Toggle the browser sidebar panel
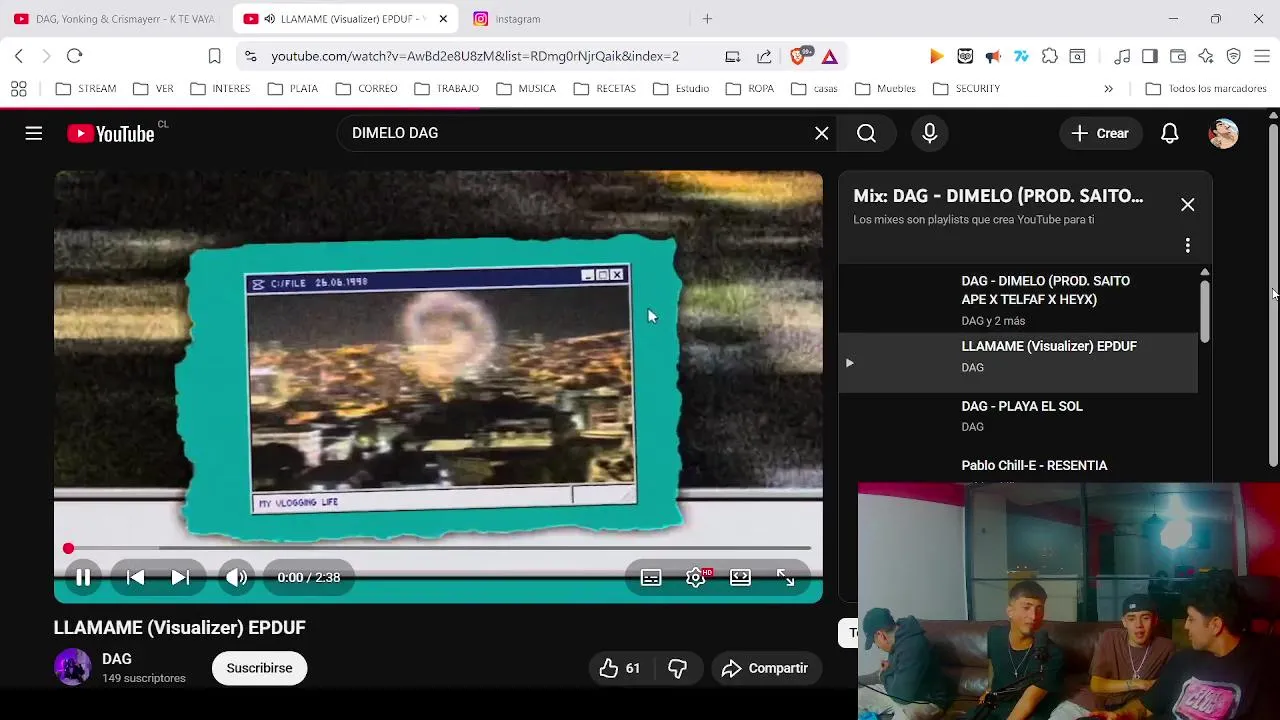Image resolution: width=1280 pixels, height=720 pixels. (x=1150, y=56)
